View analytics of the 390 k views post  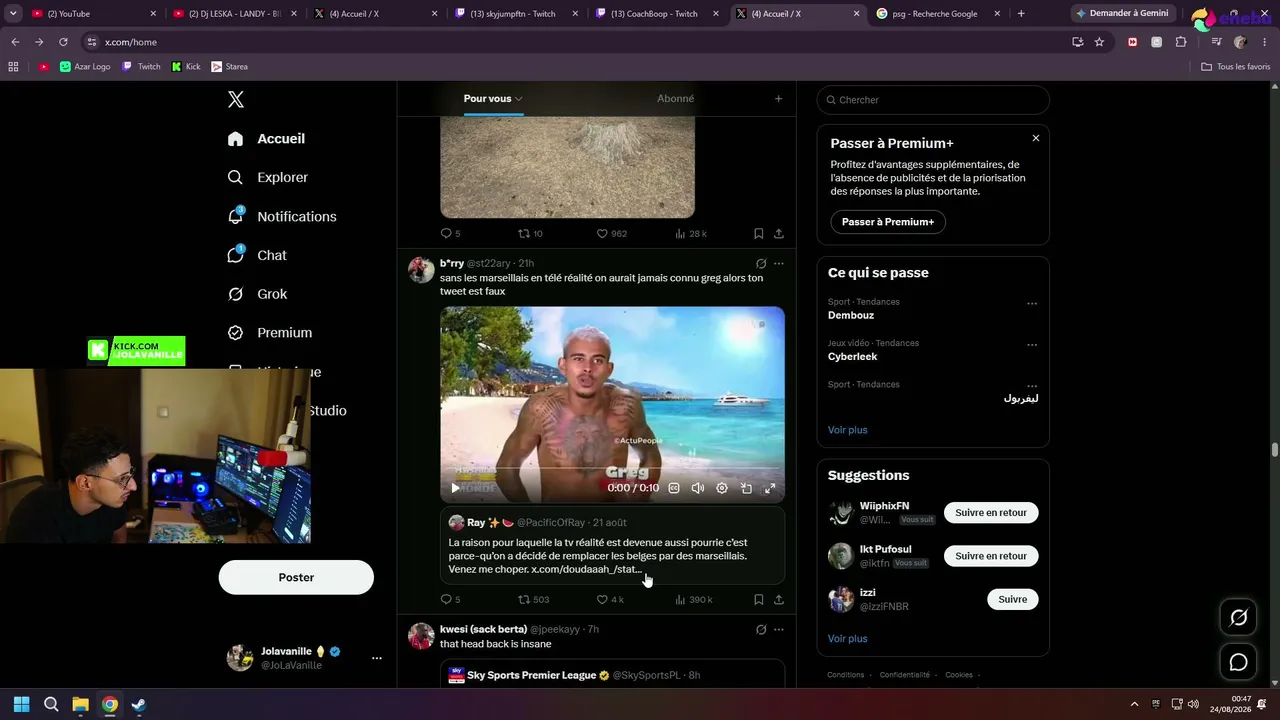(693, 600)
